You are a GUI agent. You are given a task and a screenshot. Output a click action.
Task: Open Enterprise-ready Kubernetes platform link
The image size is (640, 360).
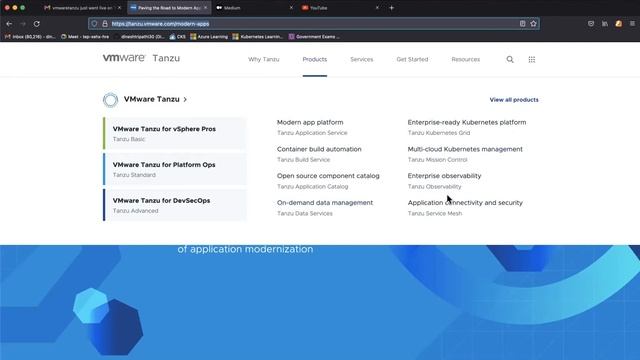click(x=467, y=122)
